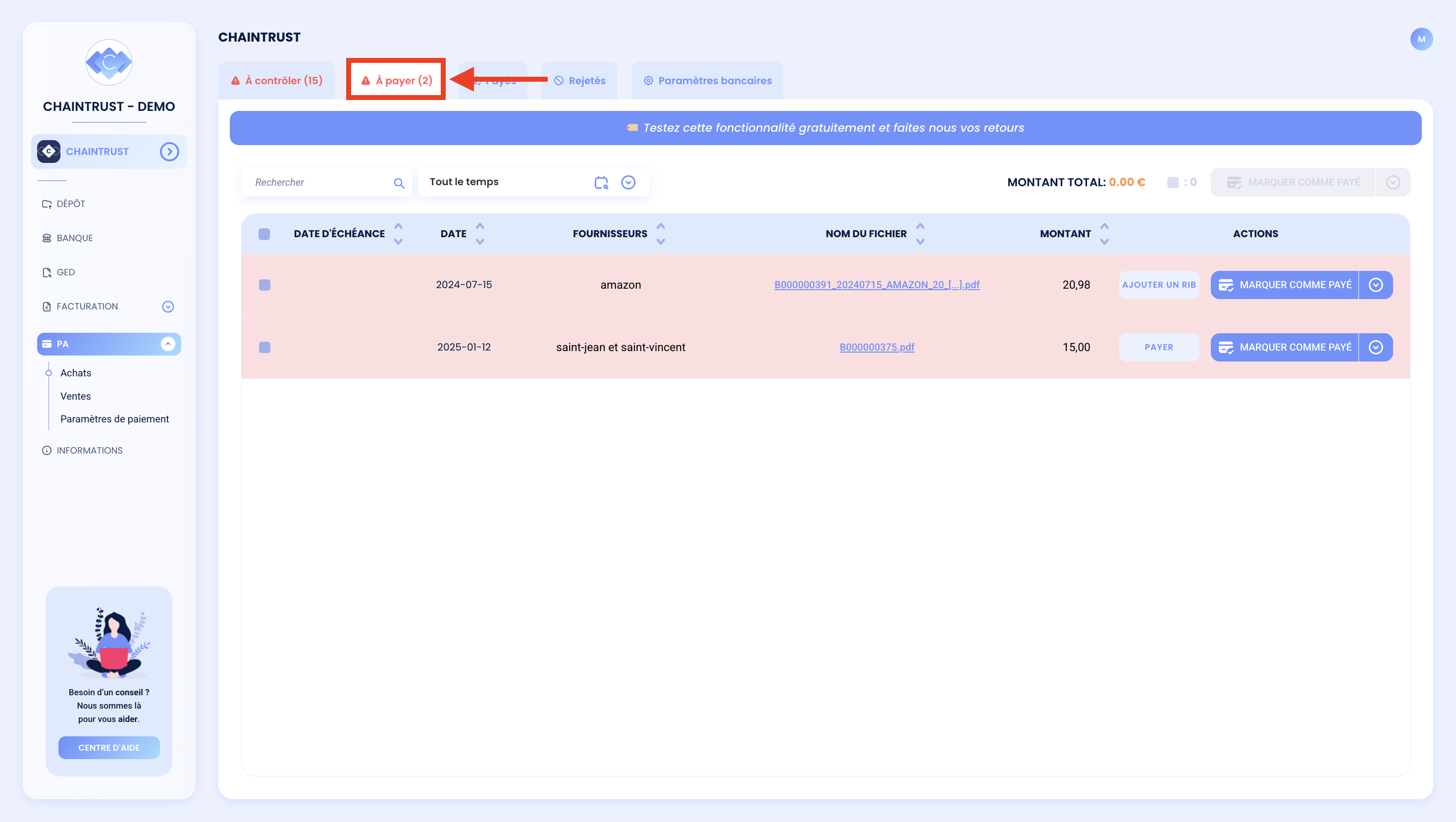
Task: Collapse the PA section chevron
Action: click(x=168, y=344)
